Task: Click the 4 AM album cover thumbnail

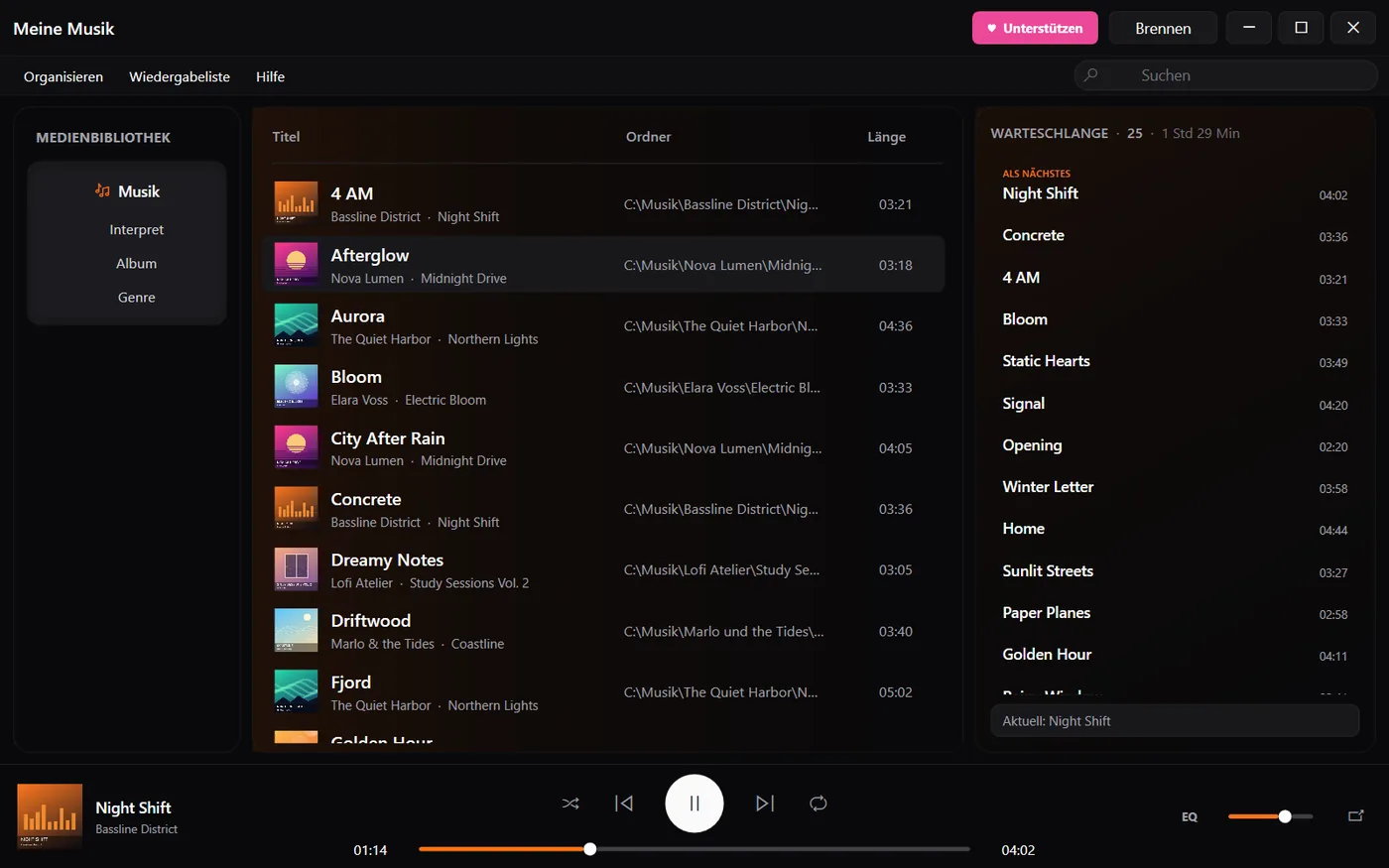Action: [x=296, y=203]
